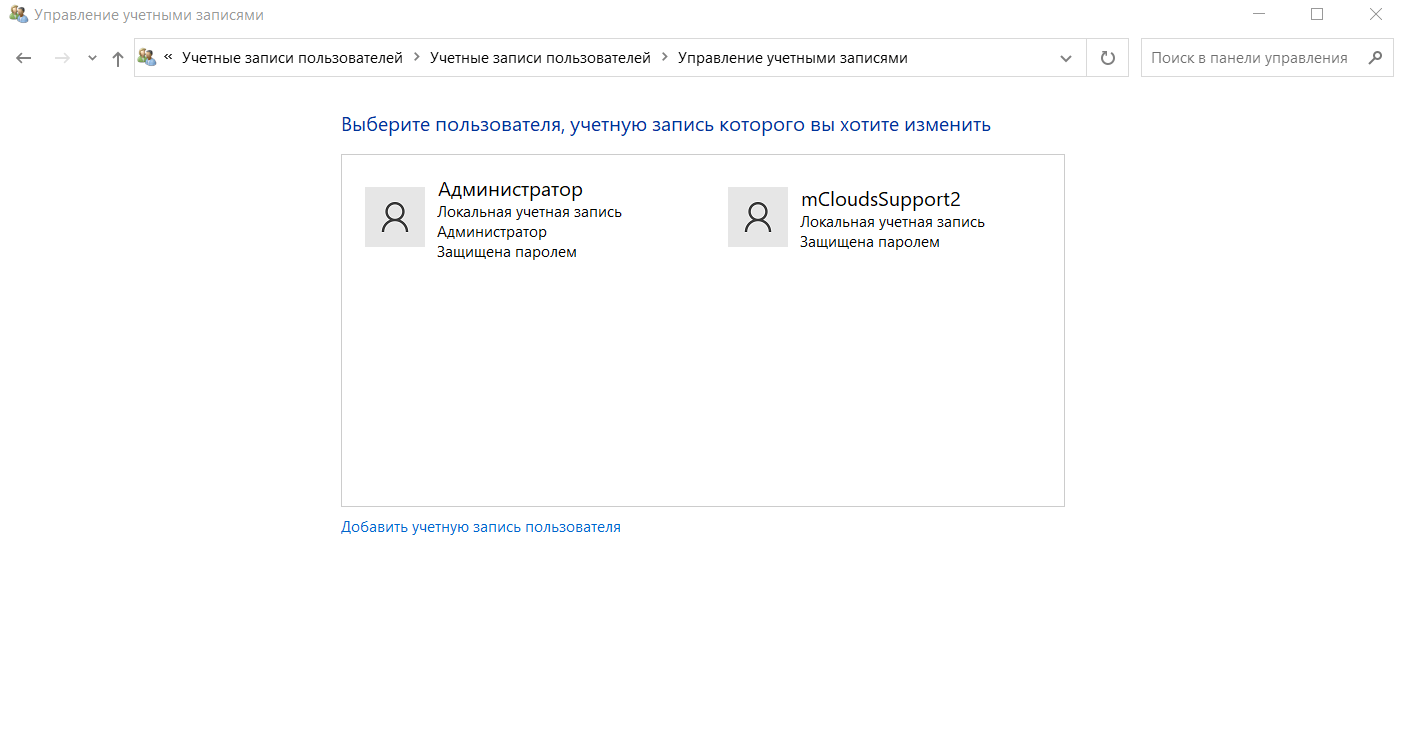Open the mCloudsSupport2 account name
The width and height of the screenshot is (1403, 734).
click(880, 199)
